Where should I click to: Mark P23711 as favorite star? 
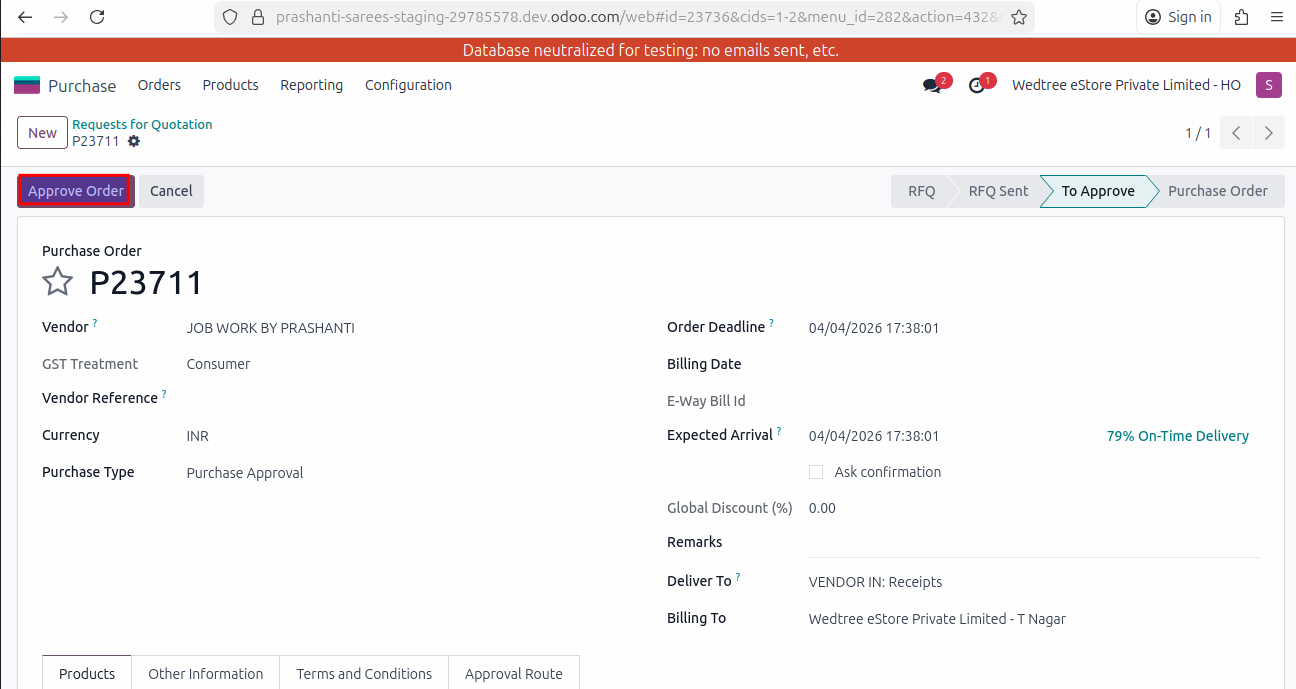(57, 282)
